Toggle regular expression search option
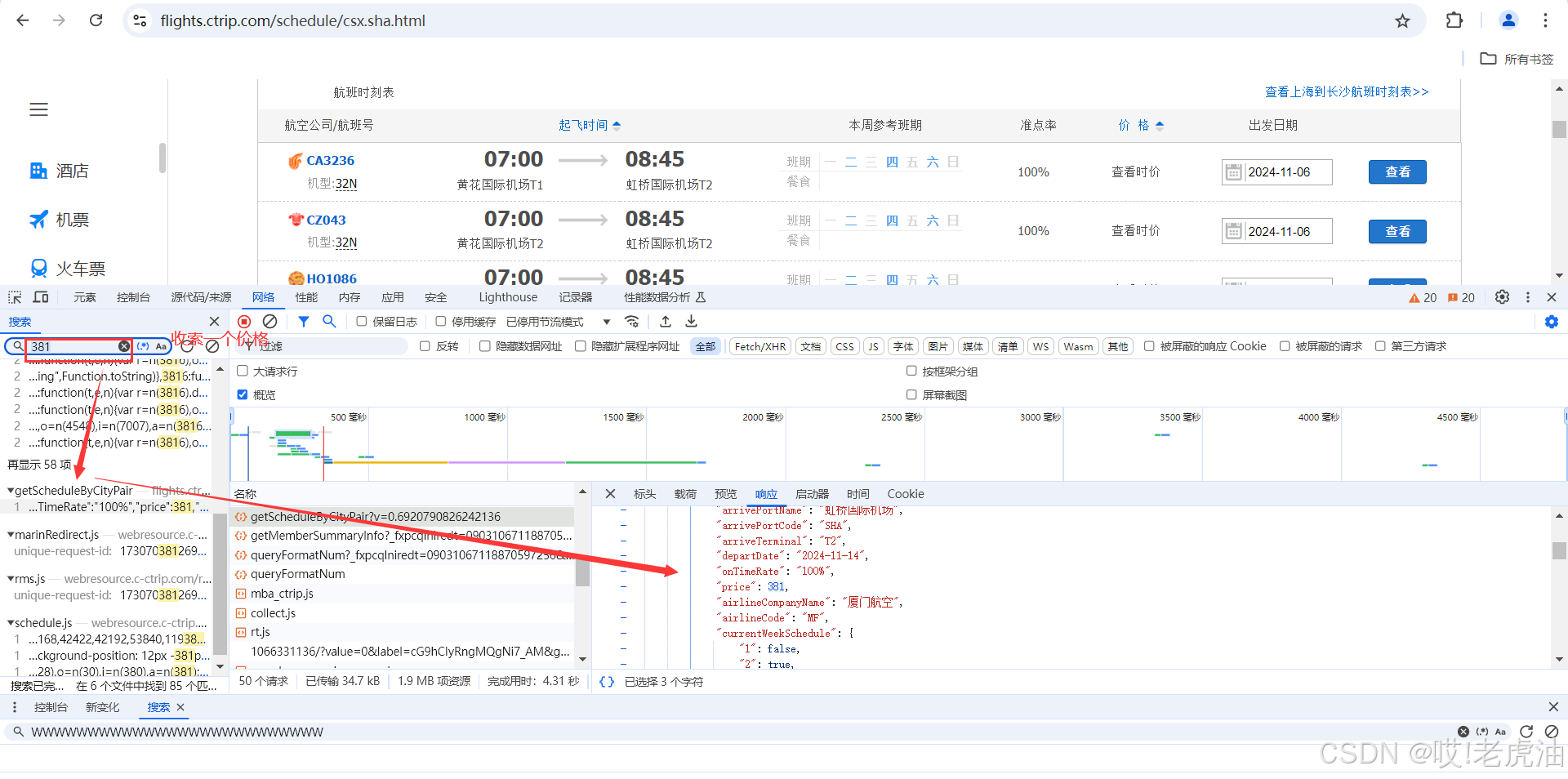Screen dimensions: 1568x779 (x=143, y=346)
